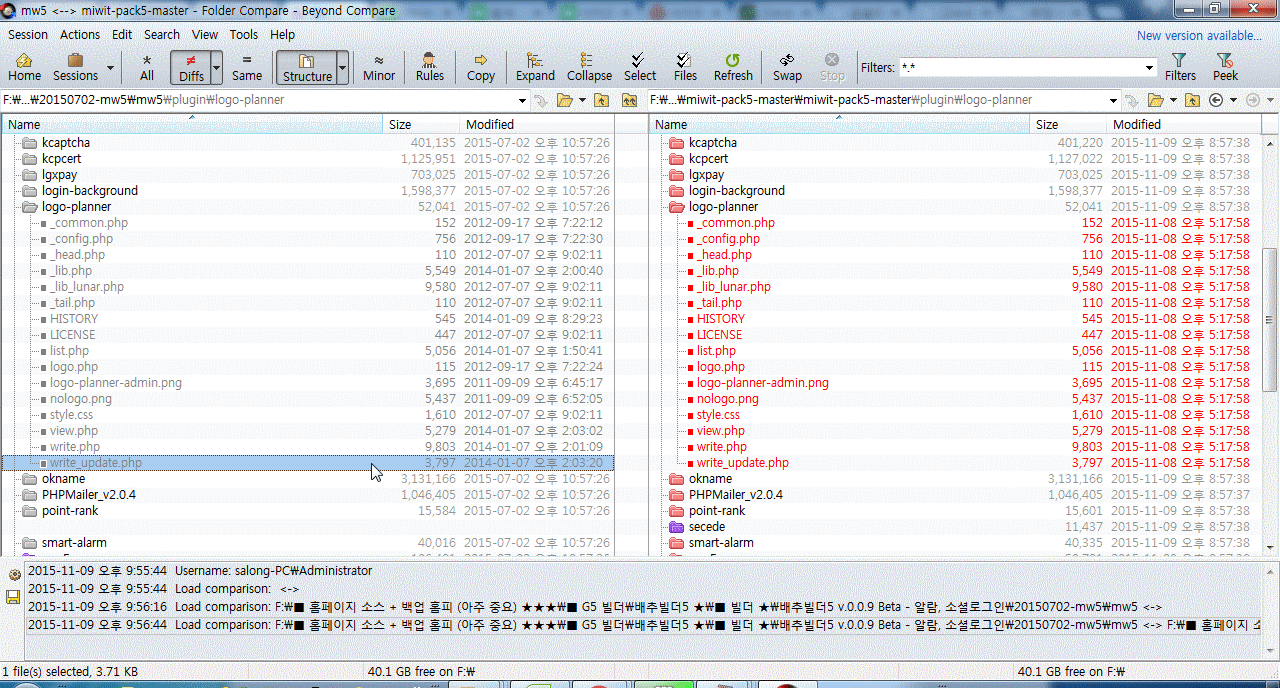Toggle the Structure compare mode
Image resolution: width=1280 pixels, height=688 pixels.
(x=307, y=67)
